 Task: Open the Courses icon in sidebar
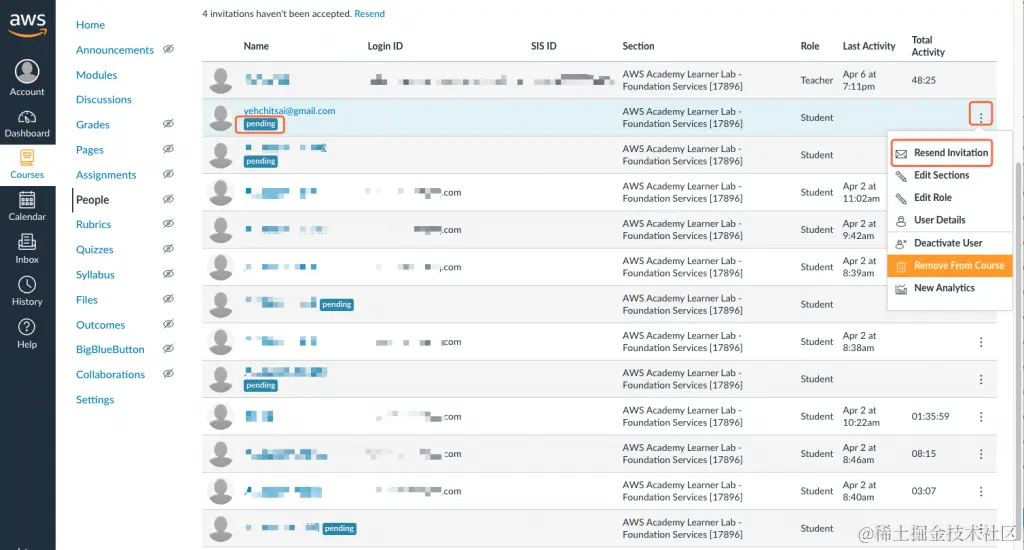tap(27, 157)
